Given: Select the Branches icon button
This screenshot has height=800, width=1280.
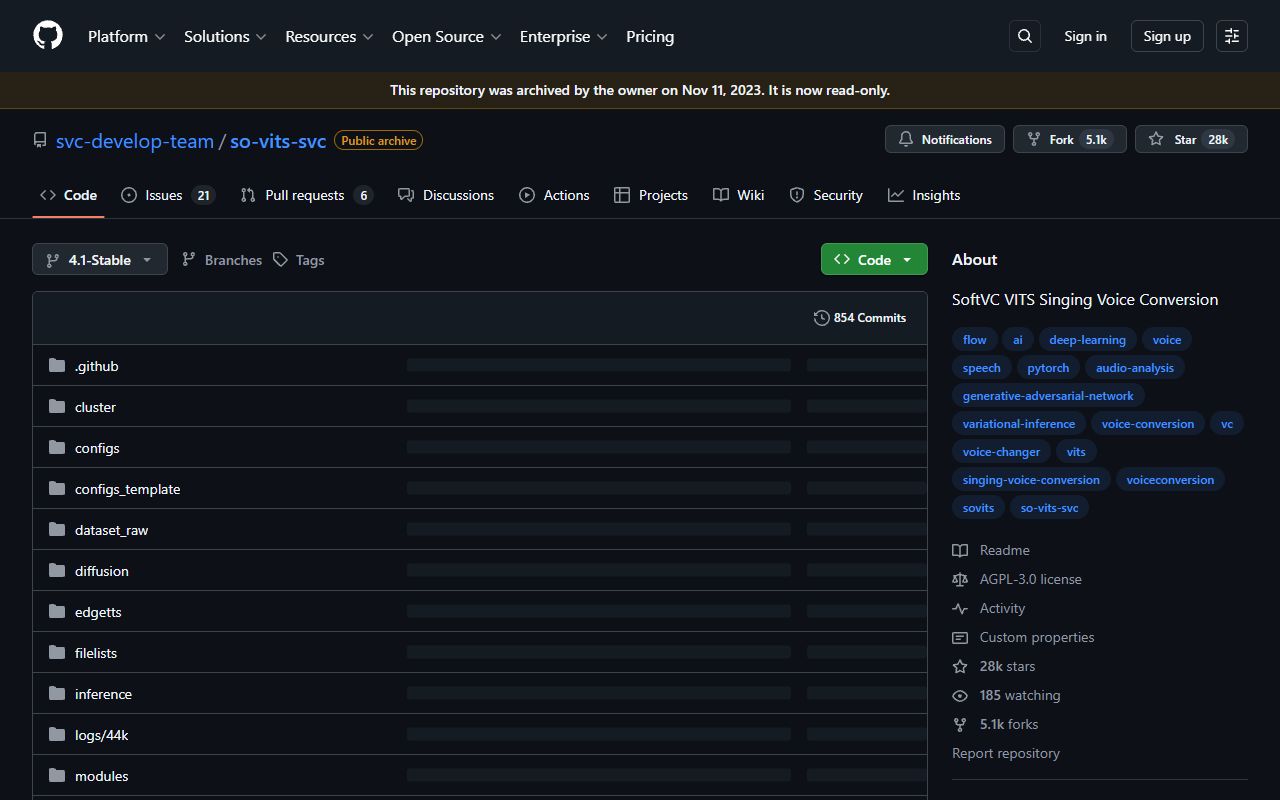Looking at the screenshot, I should tap(189, 259).
